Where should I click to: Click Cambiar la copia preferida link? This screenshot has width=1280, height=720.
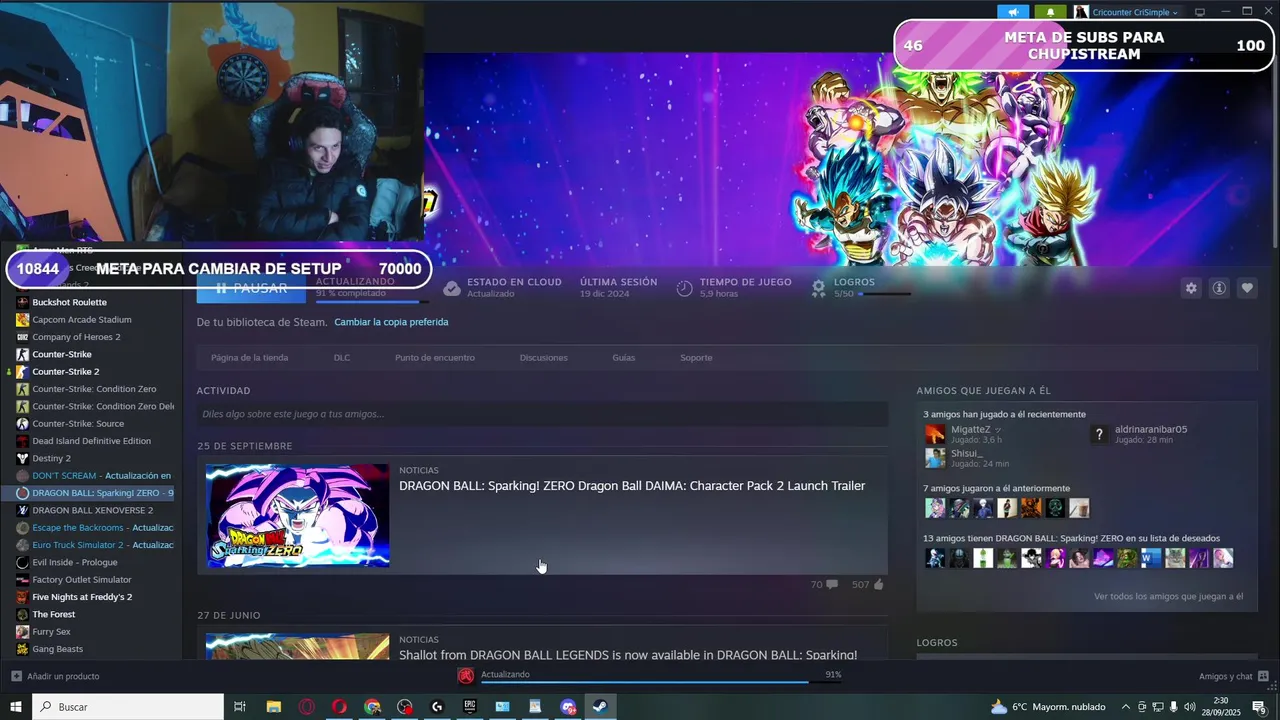pyautogui.click(x=391, y=322)
